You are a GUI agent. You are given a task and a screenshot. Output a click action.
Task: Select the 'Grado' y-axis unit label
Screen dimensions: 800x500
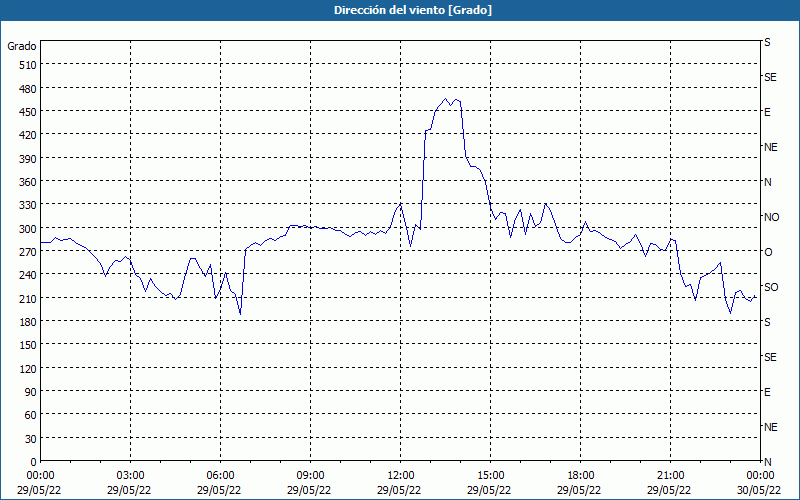[22, 46]
